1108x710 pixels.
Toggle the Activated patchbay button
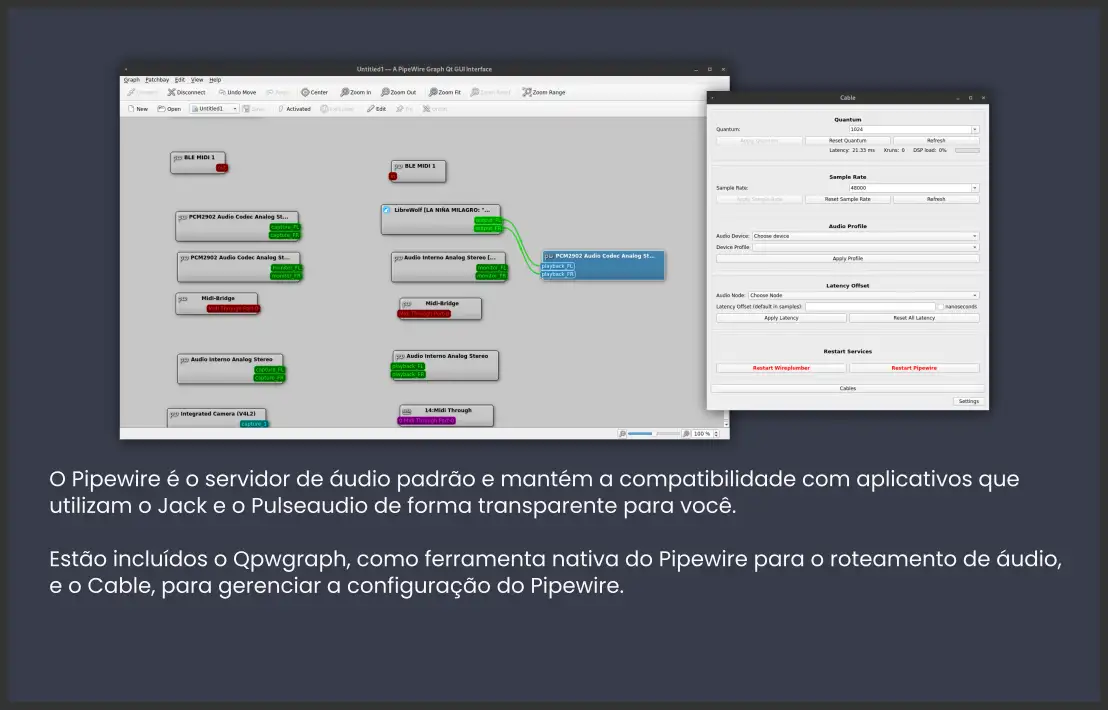click(294, 109)
